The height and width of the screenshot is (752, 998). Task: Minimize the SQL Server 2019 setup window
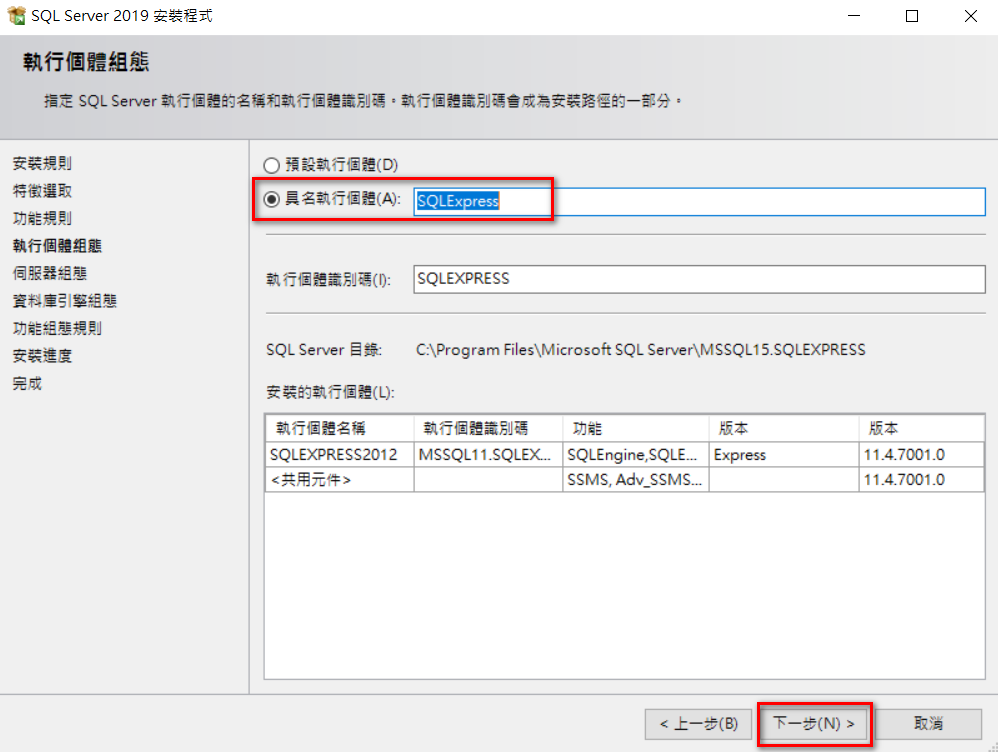pos(854,16)
